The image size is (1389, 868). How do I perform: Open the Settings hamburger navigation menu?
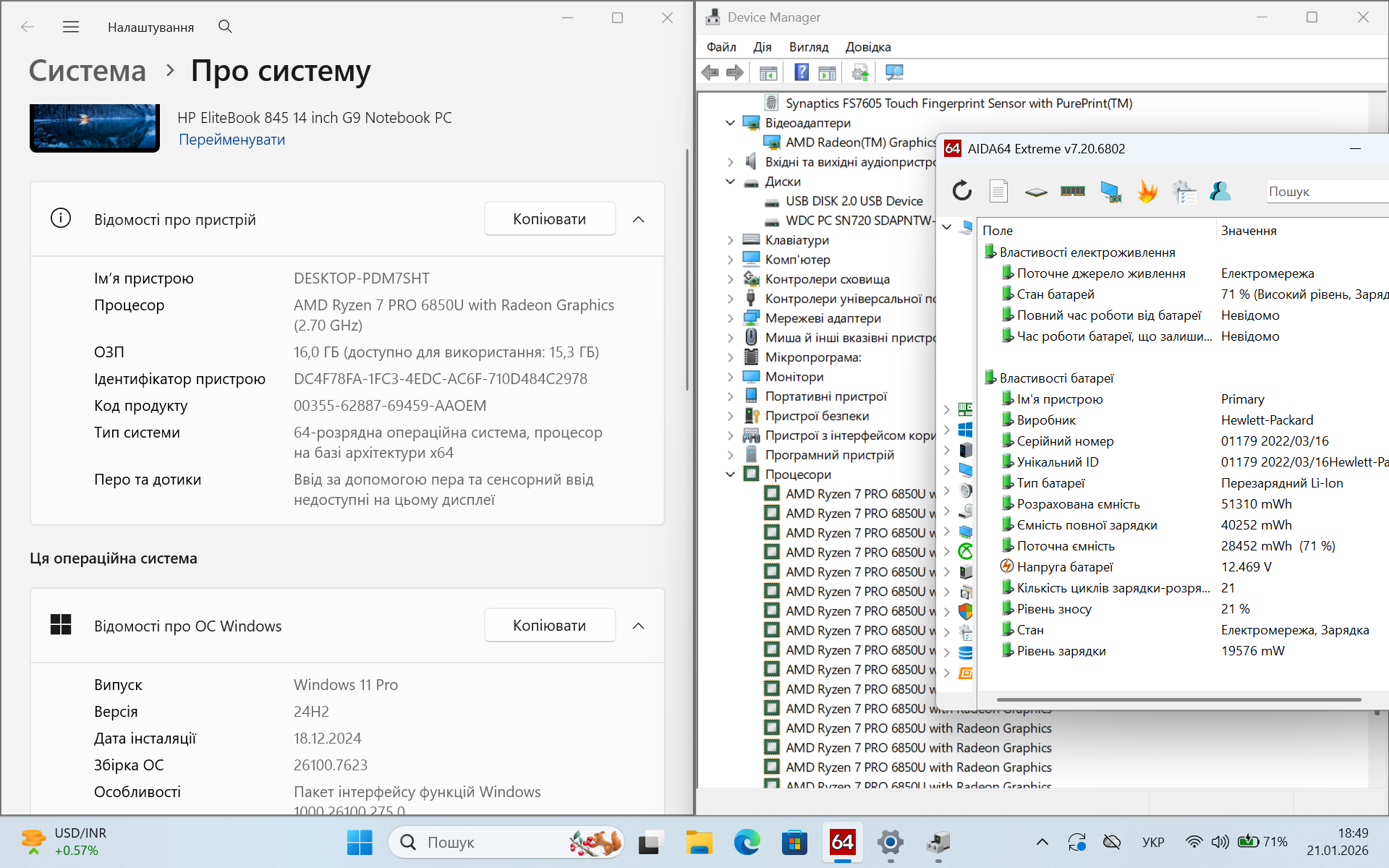coord(71,27)
